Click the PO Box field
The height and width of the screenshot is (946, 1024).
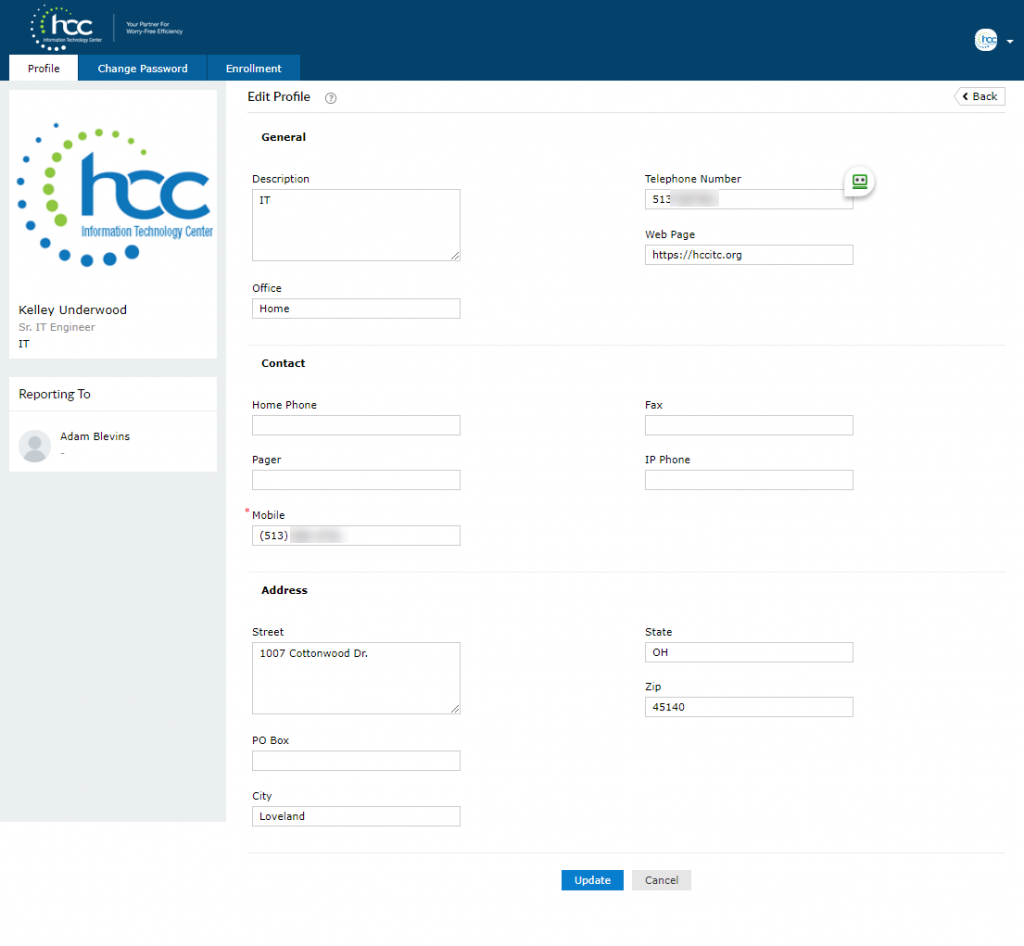coord(356,761)
